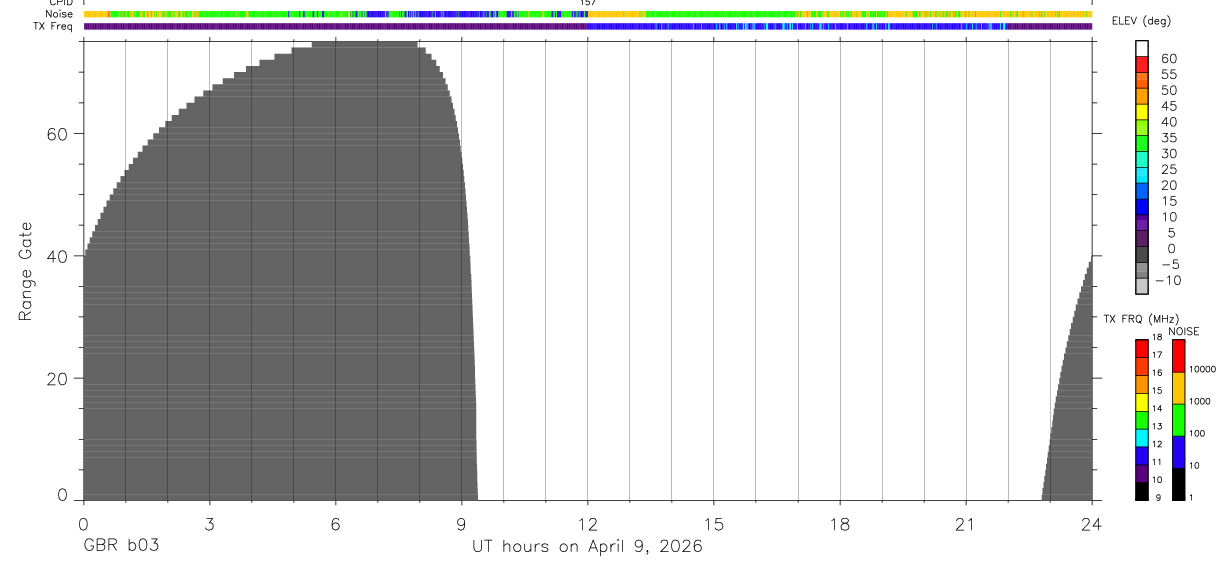Select the yellow 40–45 ELEV legend band
The height and width of the screenshot is (567, 1228).
pos(1141,111)
